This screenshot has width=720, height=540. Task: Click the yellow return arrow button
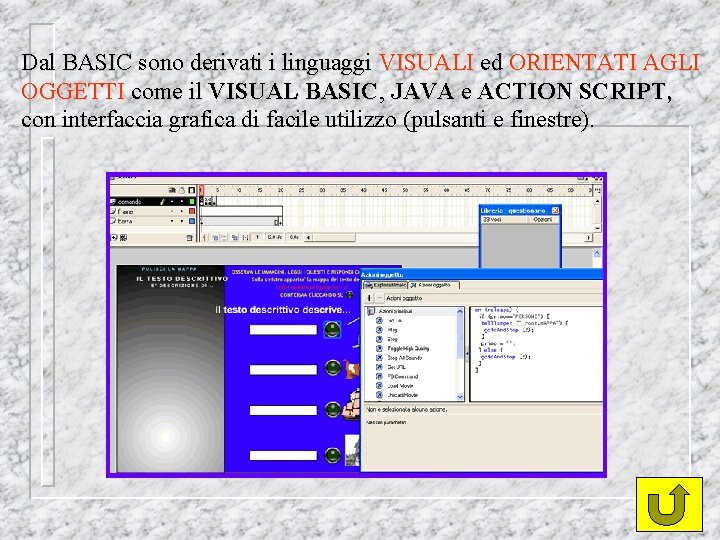[x=669, y=504]
